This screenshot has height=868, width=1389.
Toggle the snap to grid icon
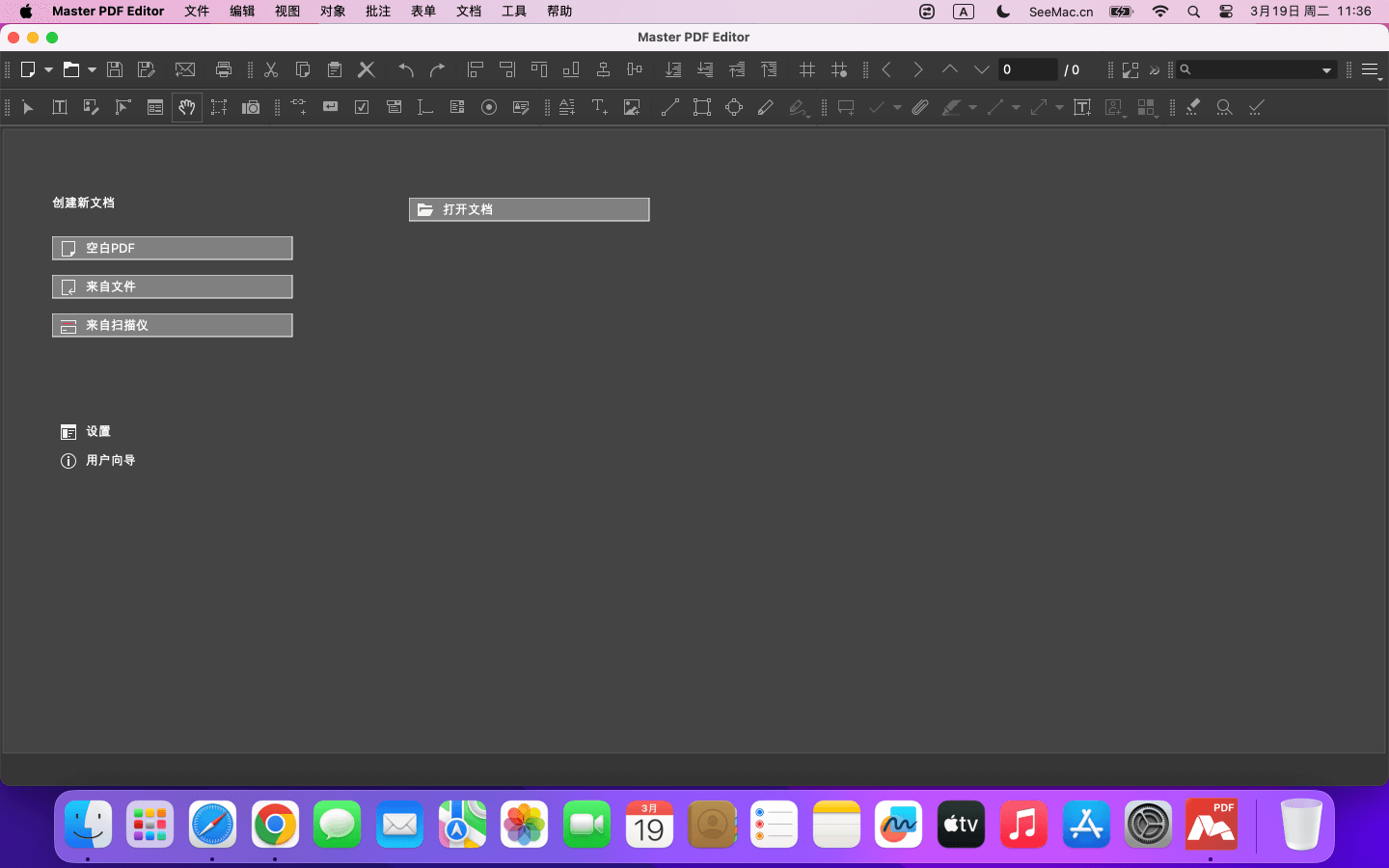tap(839, 69)
